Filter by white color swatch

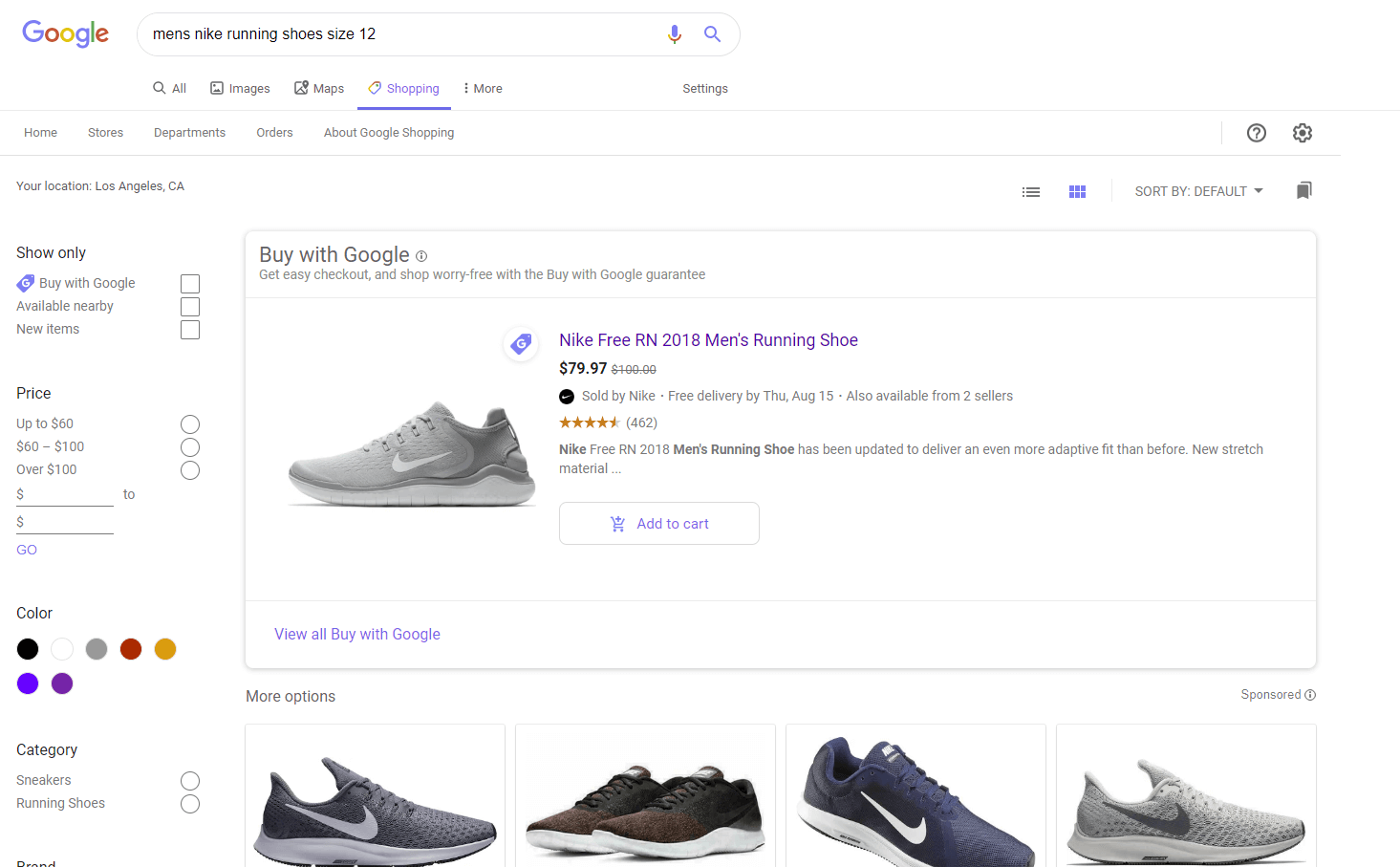point(62,649)
